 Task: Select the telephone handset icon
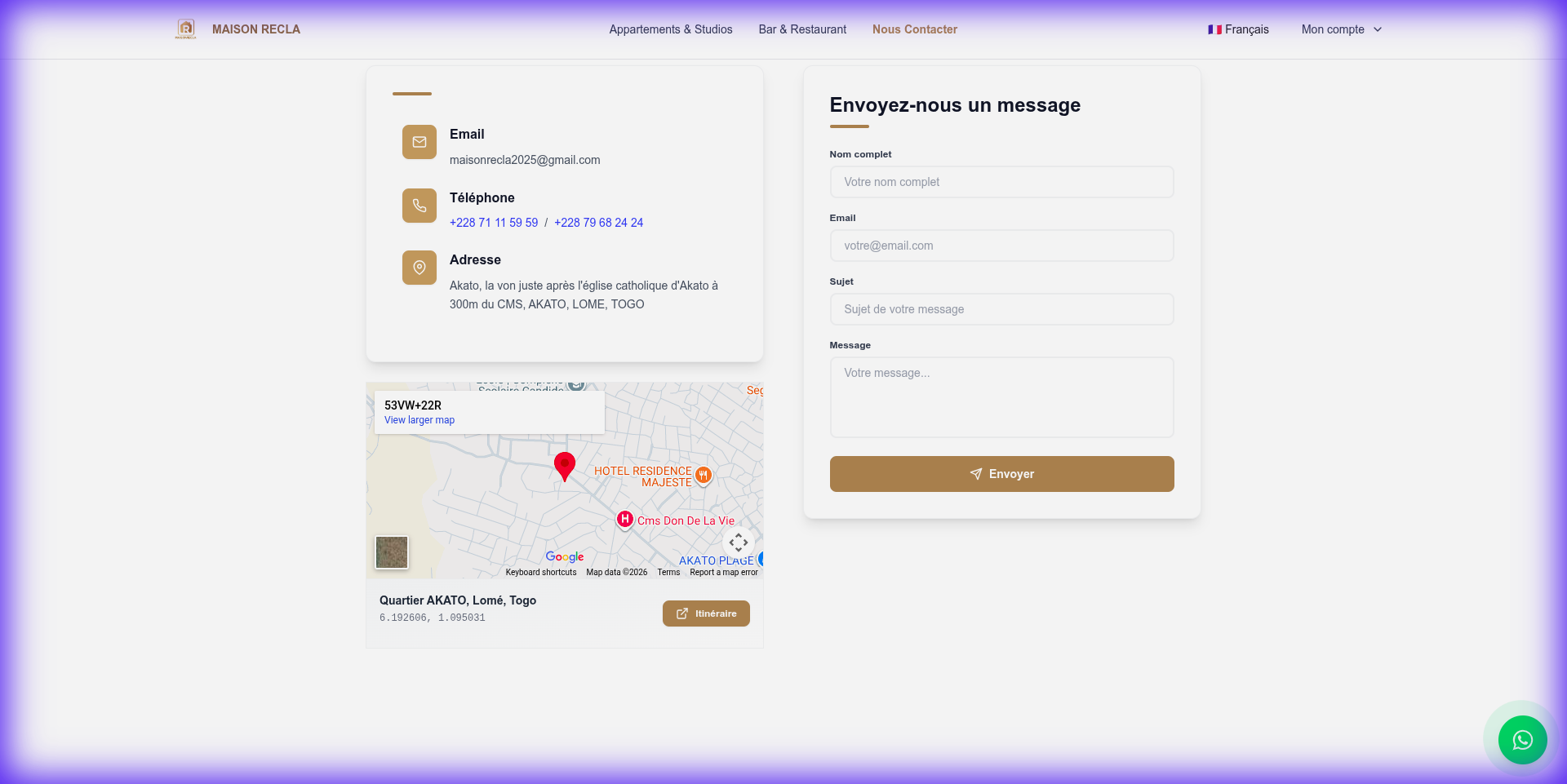tap(419, 206)
